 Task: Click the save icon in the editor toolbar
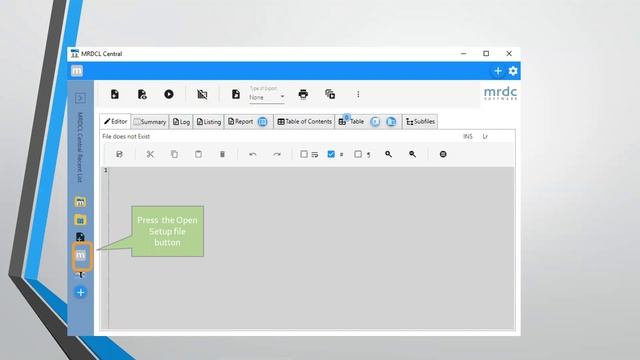(119, 154)
